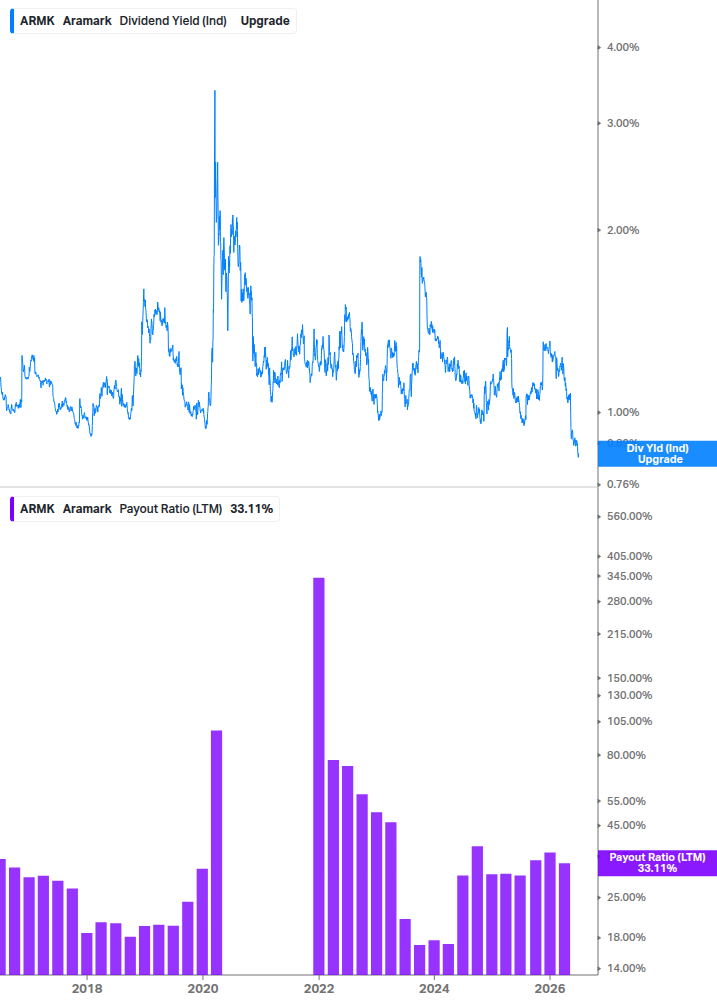Click the tall payout ratio bar at 2020
This screenshot has height=1005, width=717.
(217, 852)
